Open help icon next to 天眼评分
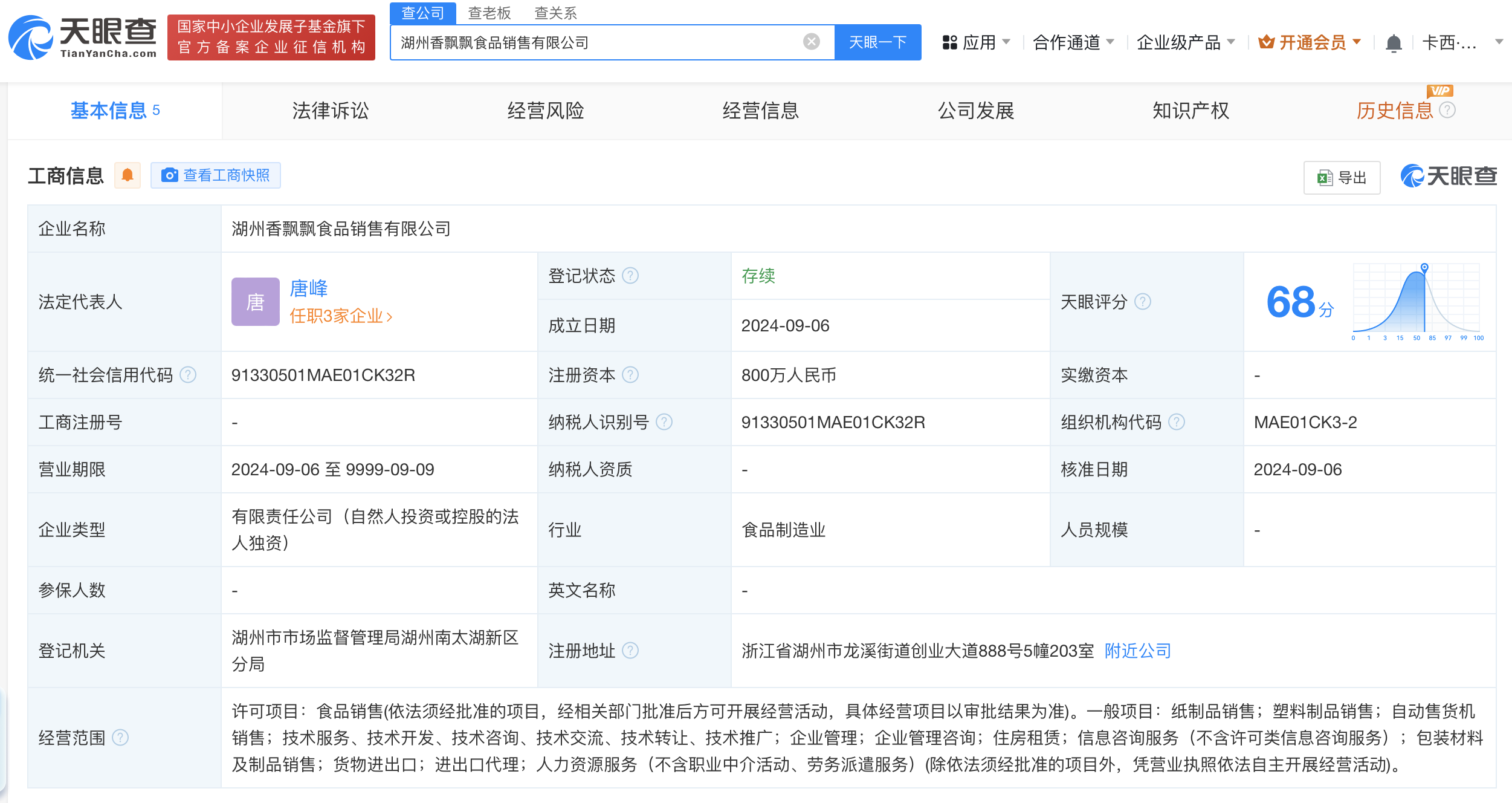The image size is (1512, 803). [x=1143, y=301]
